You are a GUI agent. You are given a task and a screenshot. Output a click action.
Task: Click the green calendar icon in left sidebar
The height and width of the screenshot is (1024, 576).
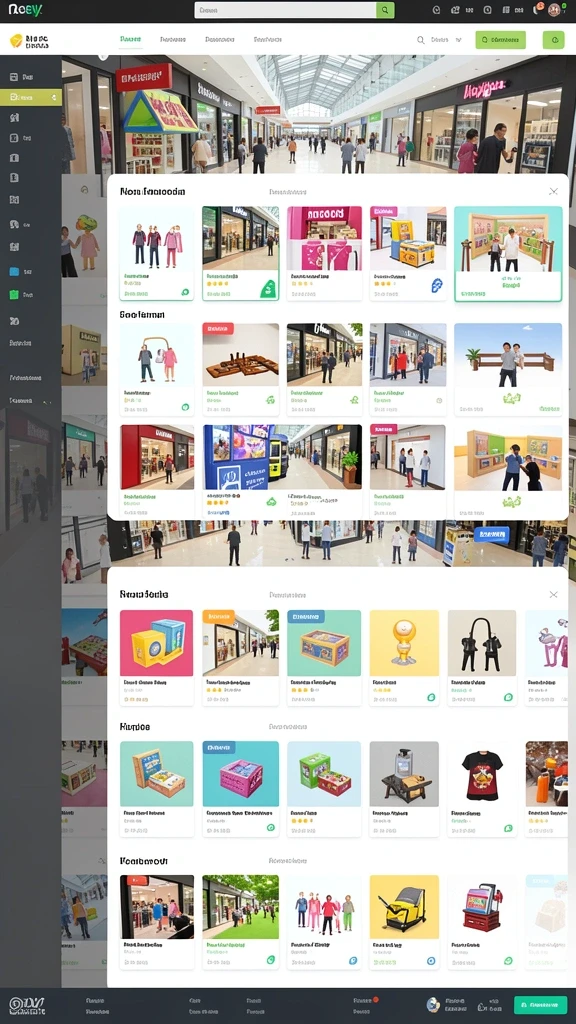[x=14, y=295]
